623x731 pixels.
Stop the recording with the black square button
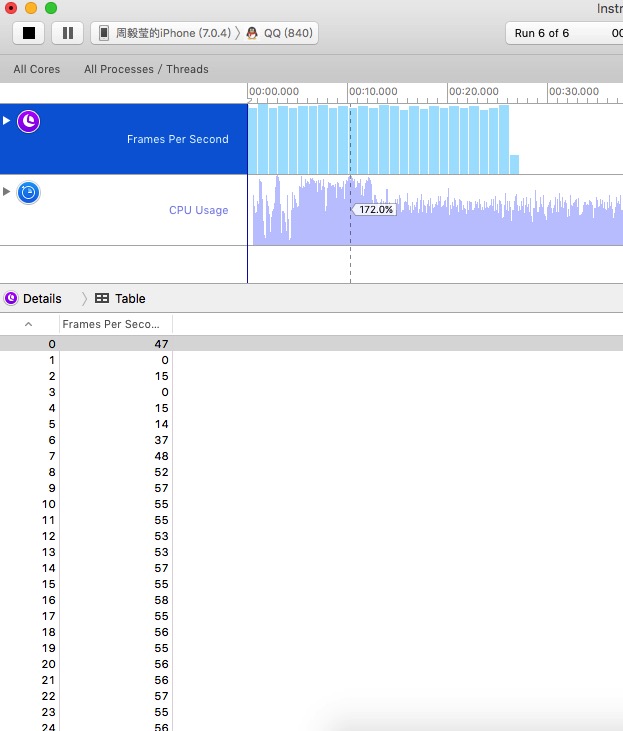pyautogui.click(x=28, y=33)
